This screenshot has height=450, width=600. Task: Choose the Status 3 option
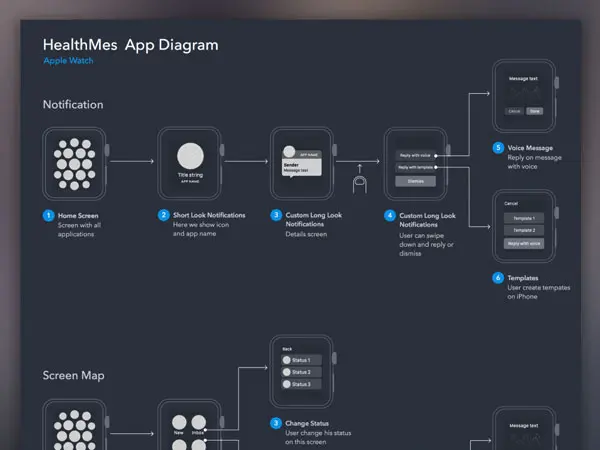pyautogui.click(x=302, y=384)
